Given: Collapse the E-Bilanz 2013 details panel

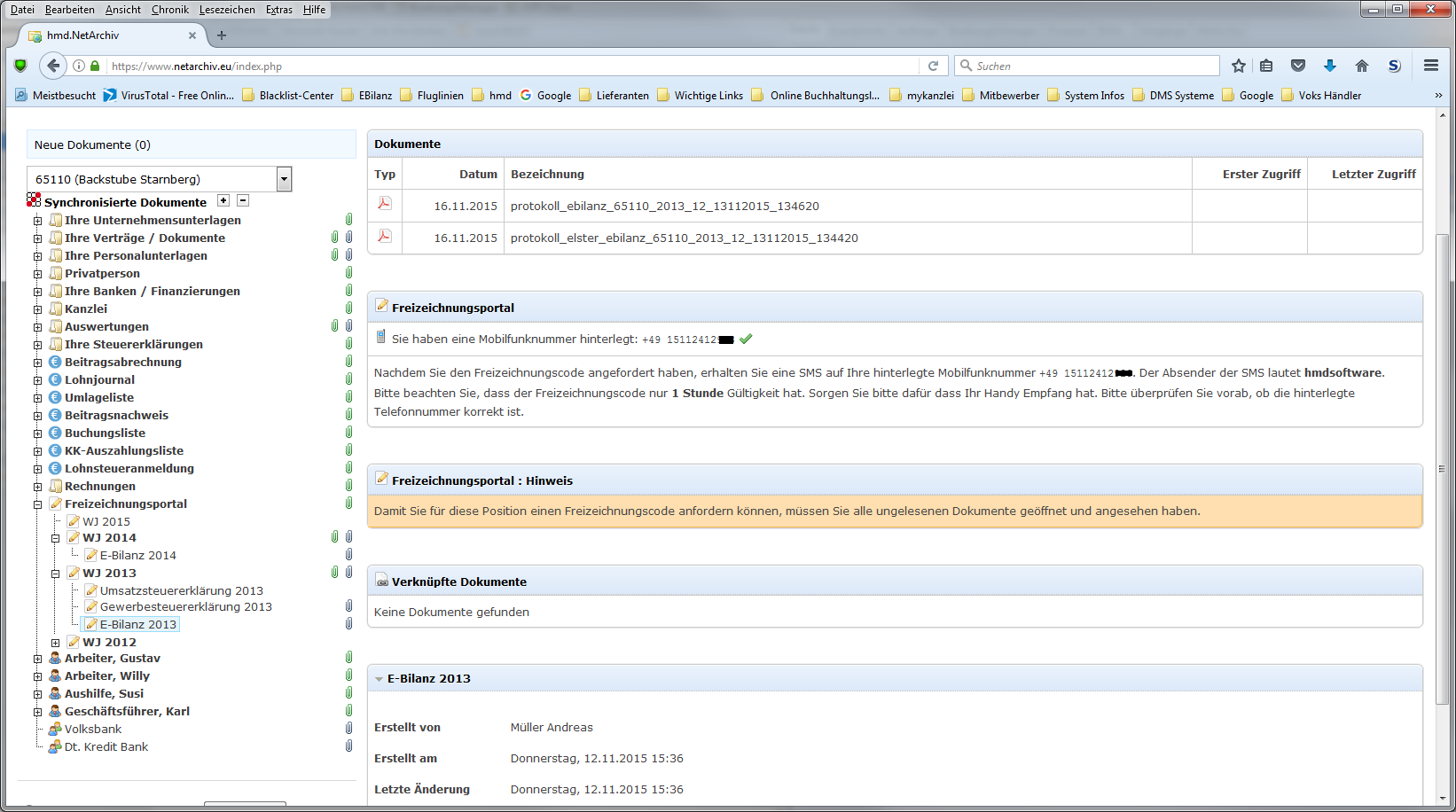Looking at the screenshot, I should [x=380, y=679].
